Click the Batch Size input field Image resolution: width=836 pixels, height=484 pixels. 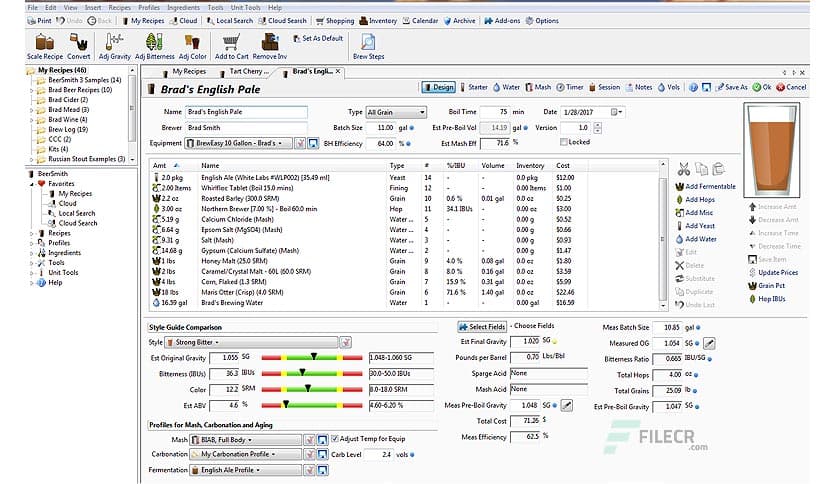click(x=381, y=128)
